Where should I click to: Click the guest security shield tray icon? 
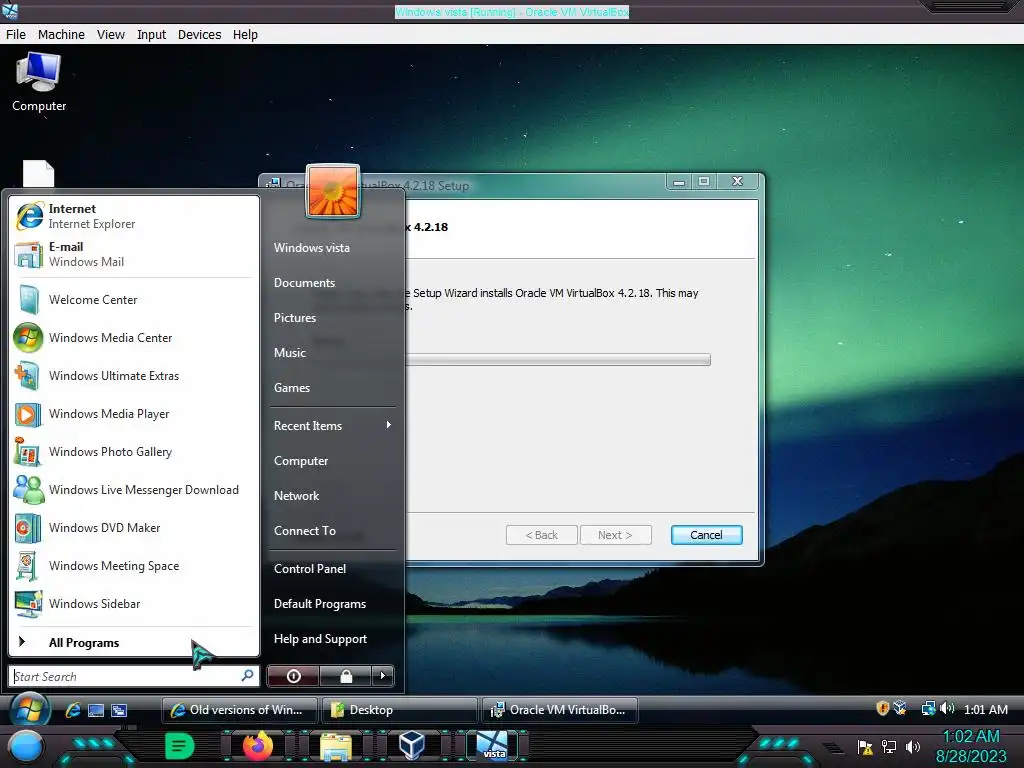click(882, 708)
